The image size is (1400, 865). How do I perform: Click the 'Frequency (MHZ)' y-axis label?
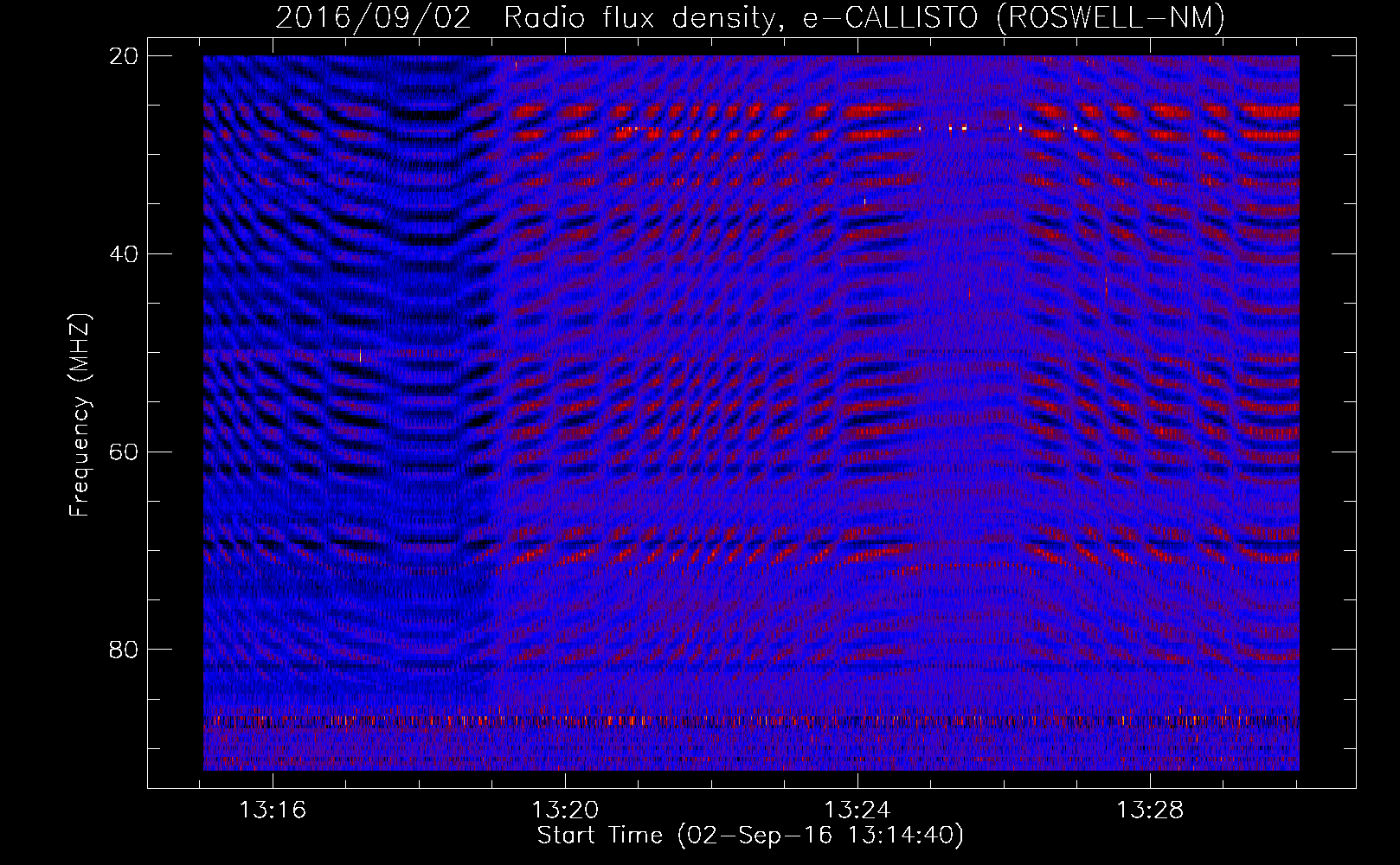click(80, 416)
